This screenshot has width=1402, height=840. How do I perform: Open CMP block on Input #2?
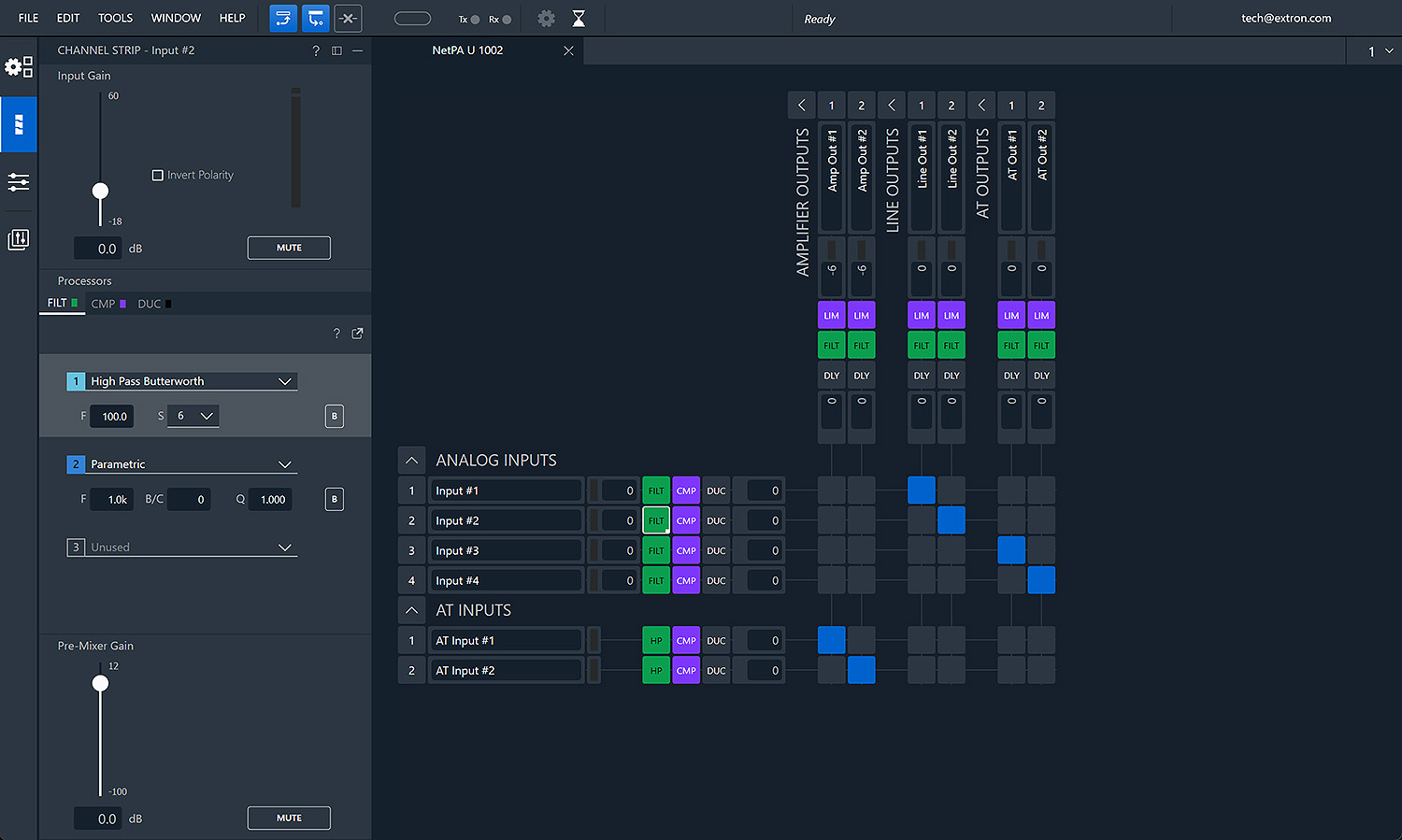(x=686, y=520)
